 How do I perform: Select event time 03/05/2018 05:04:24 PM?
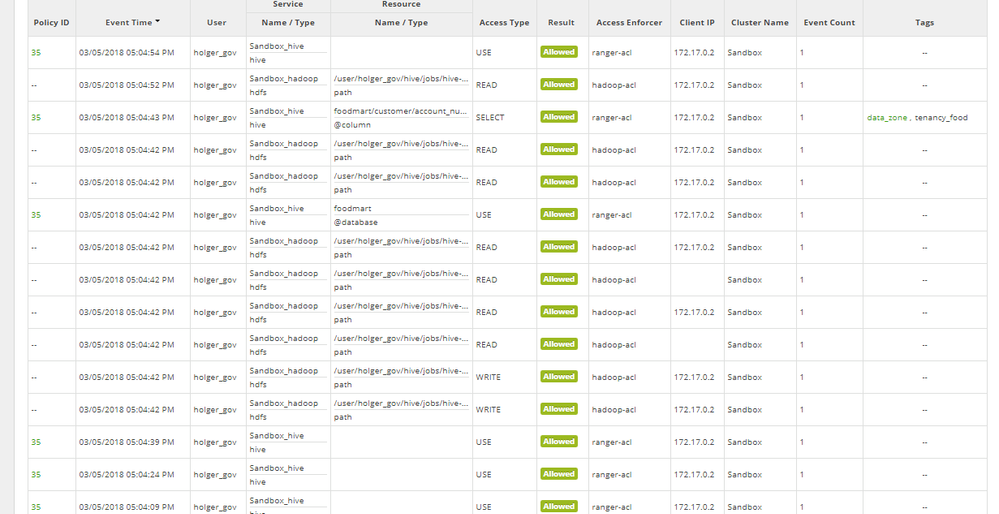click(126, 475)
